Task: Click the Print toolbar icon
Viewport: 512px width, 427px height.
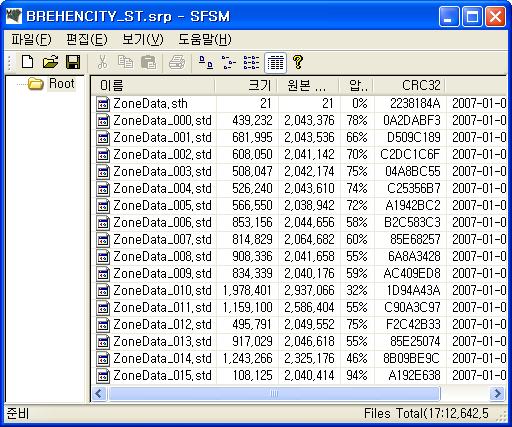Action: click(177, 62)
